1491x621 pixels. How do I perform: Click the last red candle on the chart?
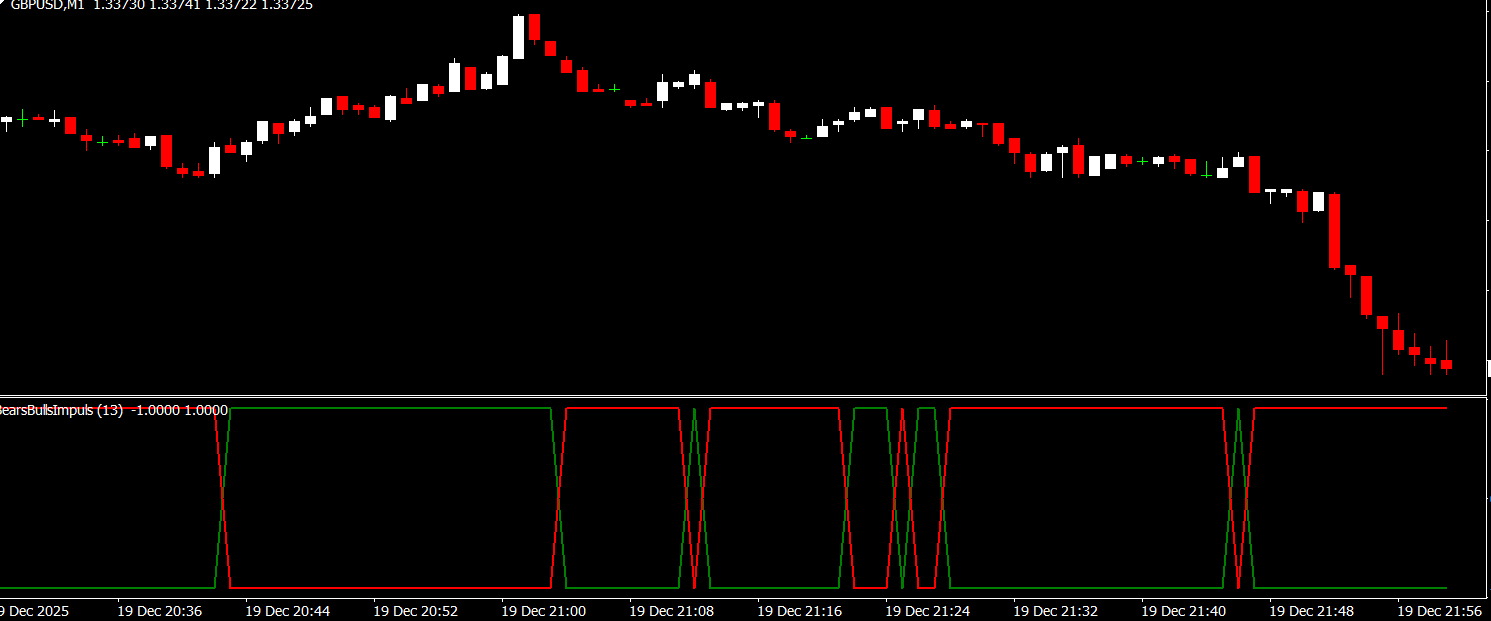(x=1446, y=365)
